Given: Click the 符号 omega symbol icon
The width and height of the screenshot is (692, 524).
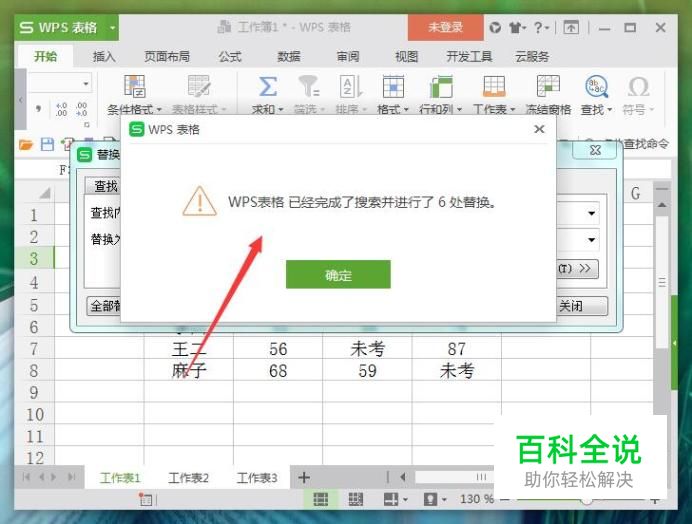Looking at the screenshot, I should coord(638,87).
